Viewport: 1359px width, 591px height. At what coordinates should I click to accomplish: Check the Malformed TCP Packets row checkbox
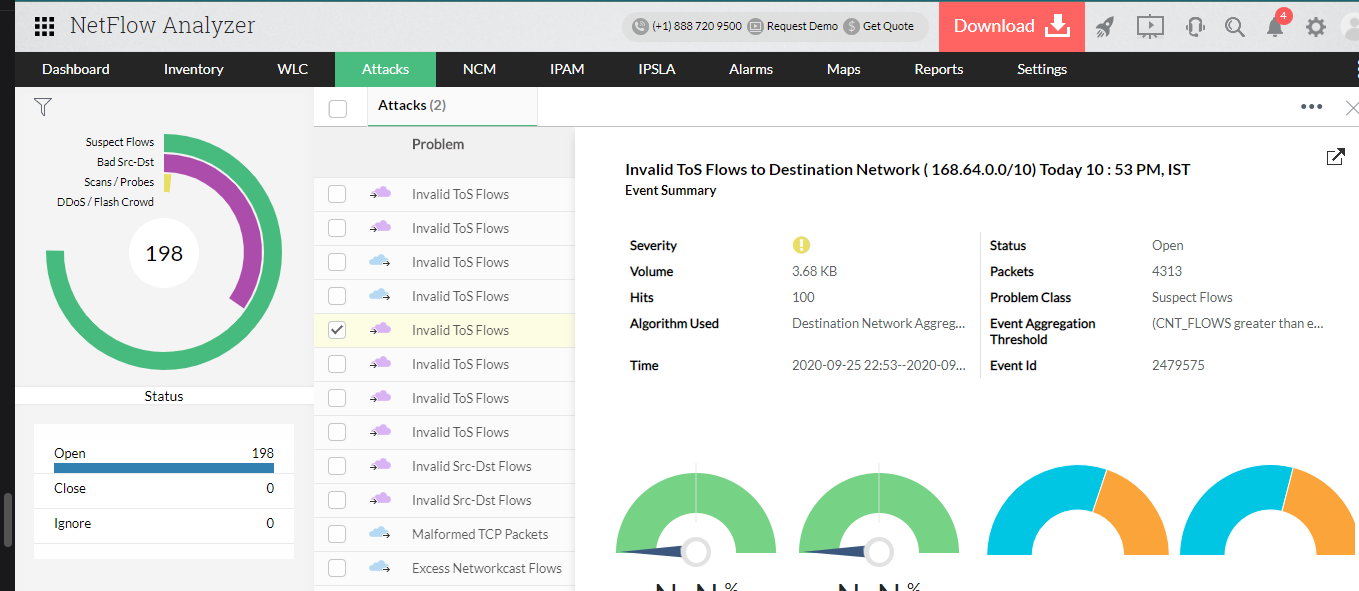click(337, 534)
